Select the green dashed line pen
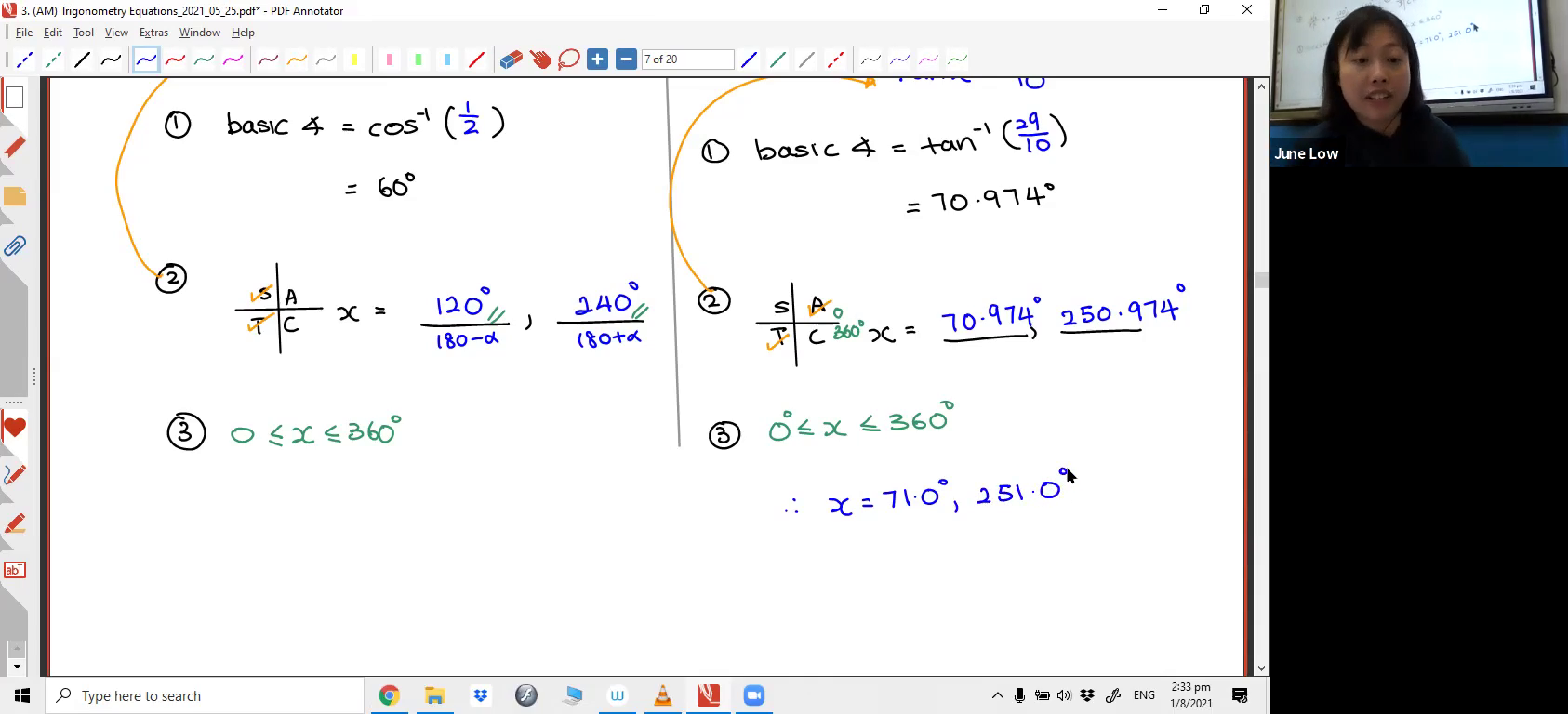 click(x=54, y=59)
